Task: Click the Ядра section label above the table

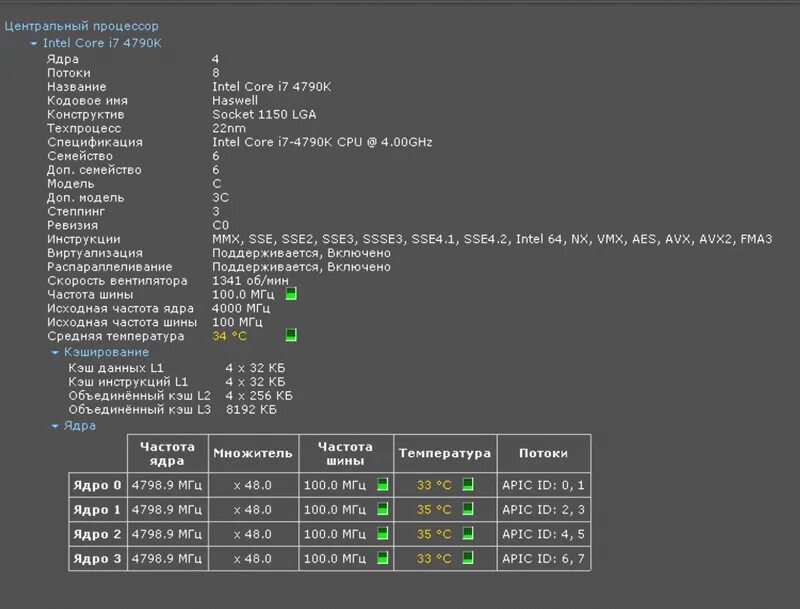Action: (80, 426)
